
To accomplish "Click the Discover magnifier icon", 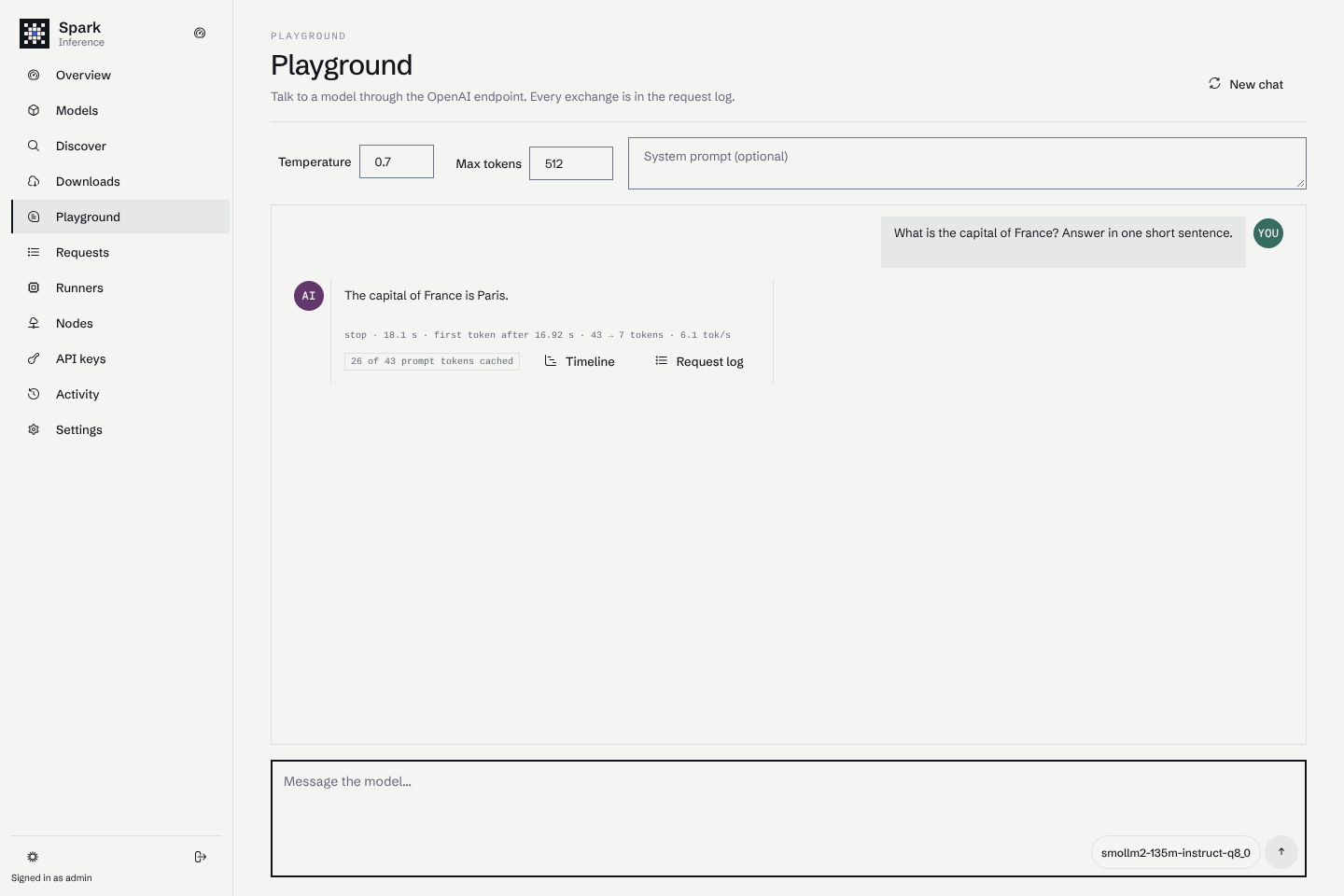I will tap(34, 146).
